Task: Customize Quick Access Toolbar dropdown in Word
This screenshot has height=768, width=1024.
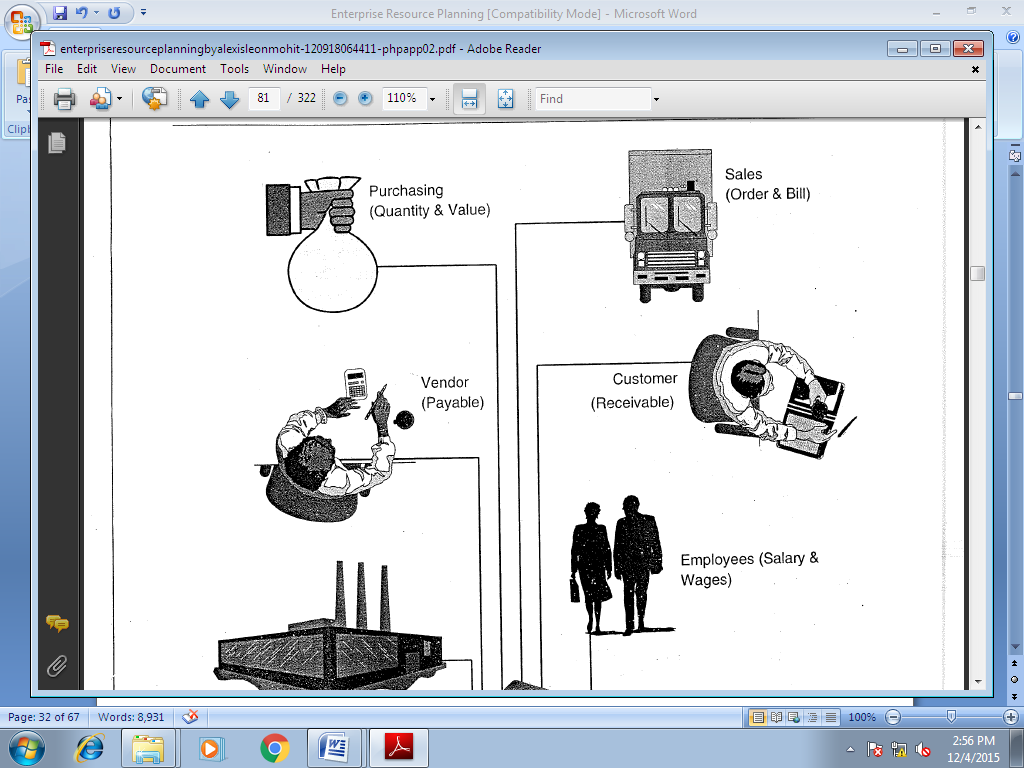Action: pos(143,12)
